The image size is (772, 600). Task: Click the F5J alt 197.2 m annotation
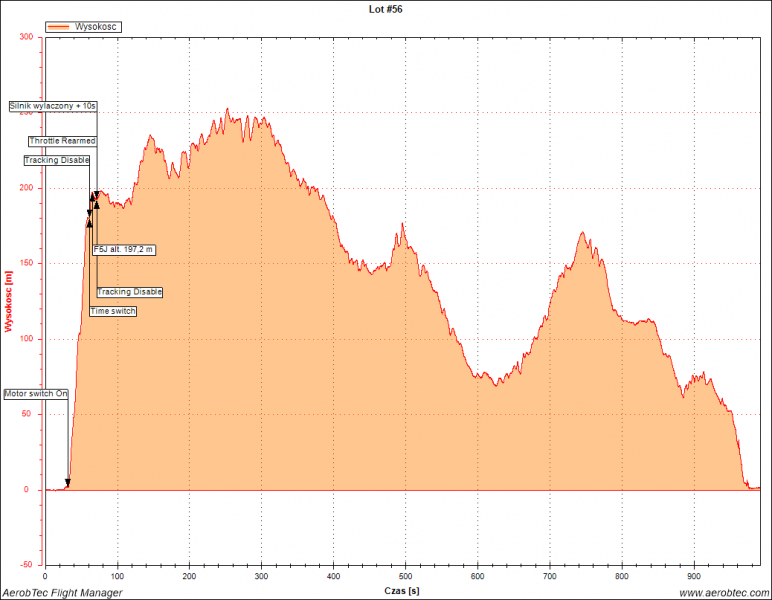click(124, 249)
